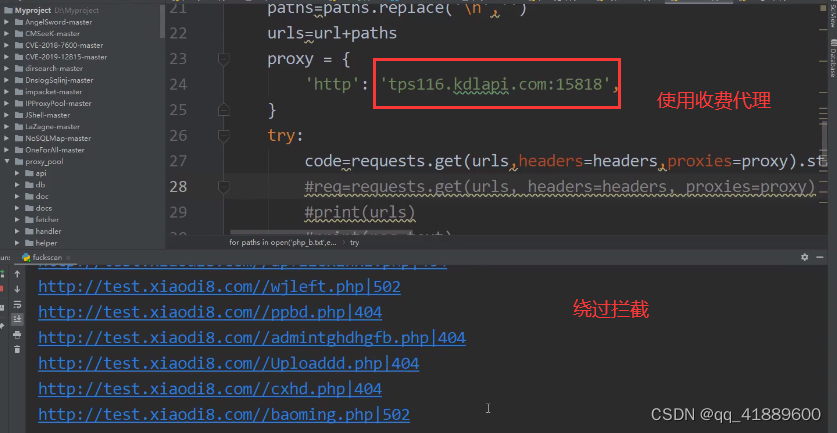Expand the AngelSword-master folder
This screenshot has width=837, height=433.
(x=7, y=22)
